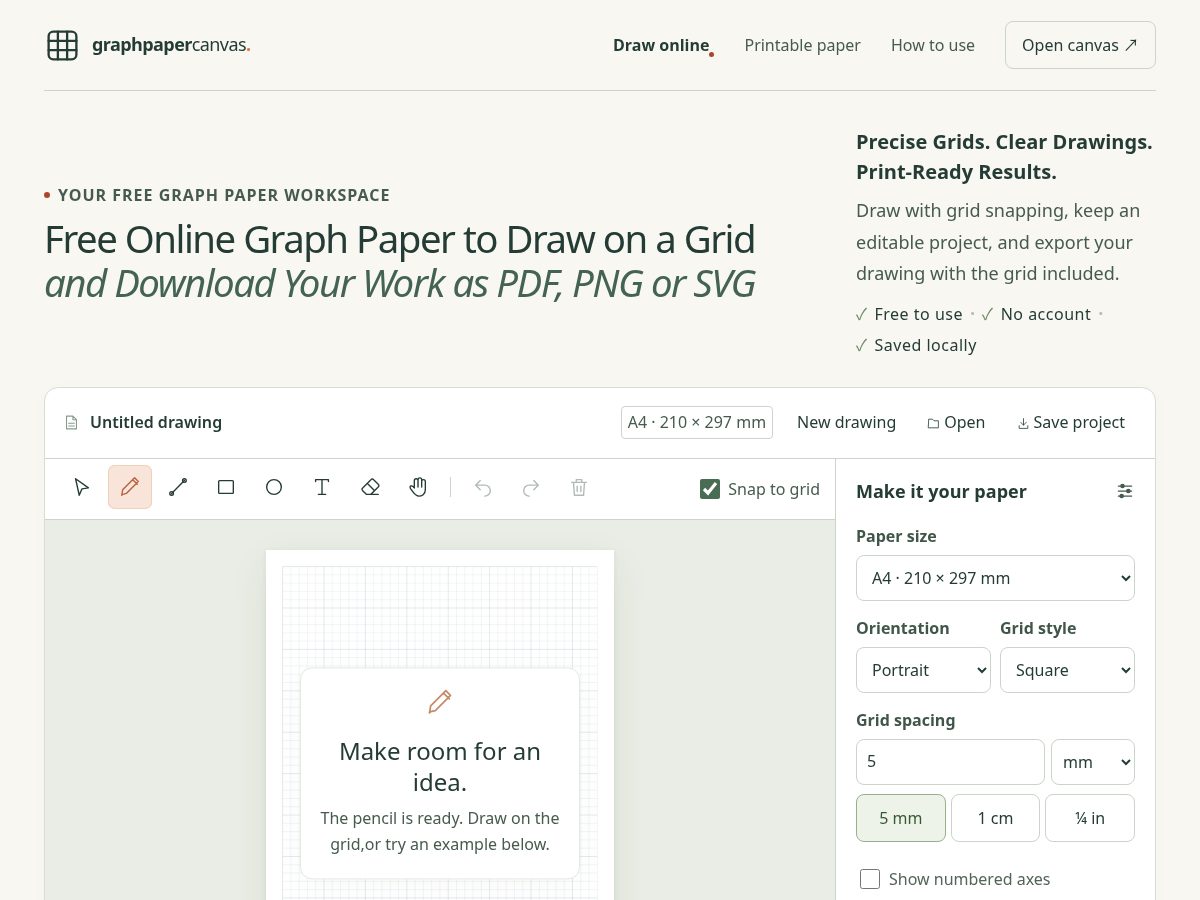Click the Grid spacing value field

coord(950,762)
